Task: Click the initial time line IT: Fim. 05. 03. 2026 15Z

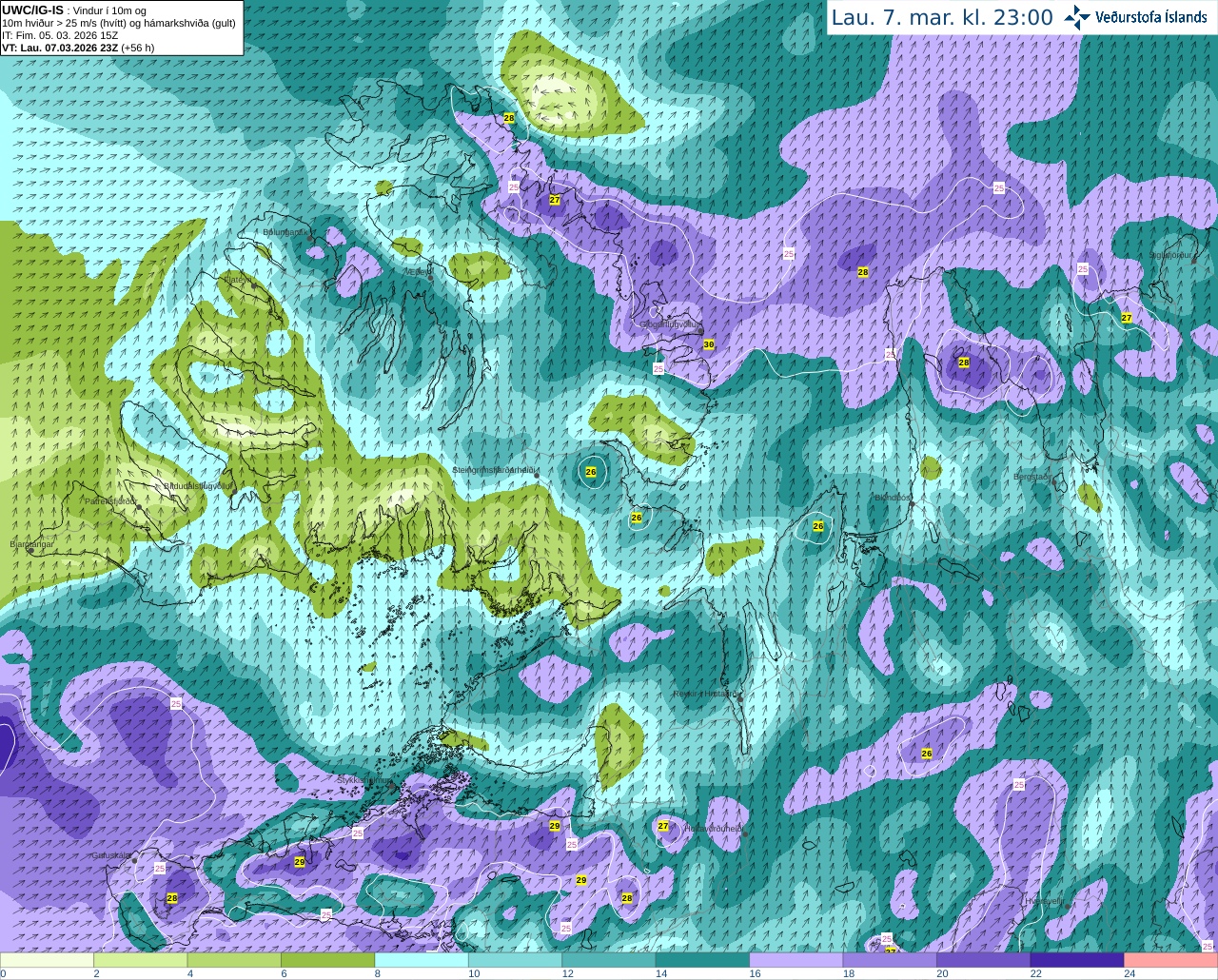Action: click(60, 34)
